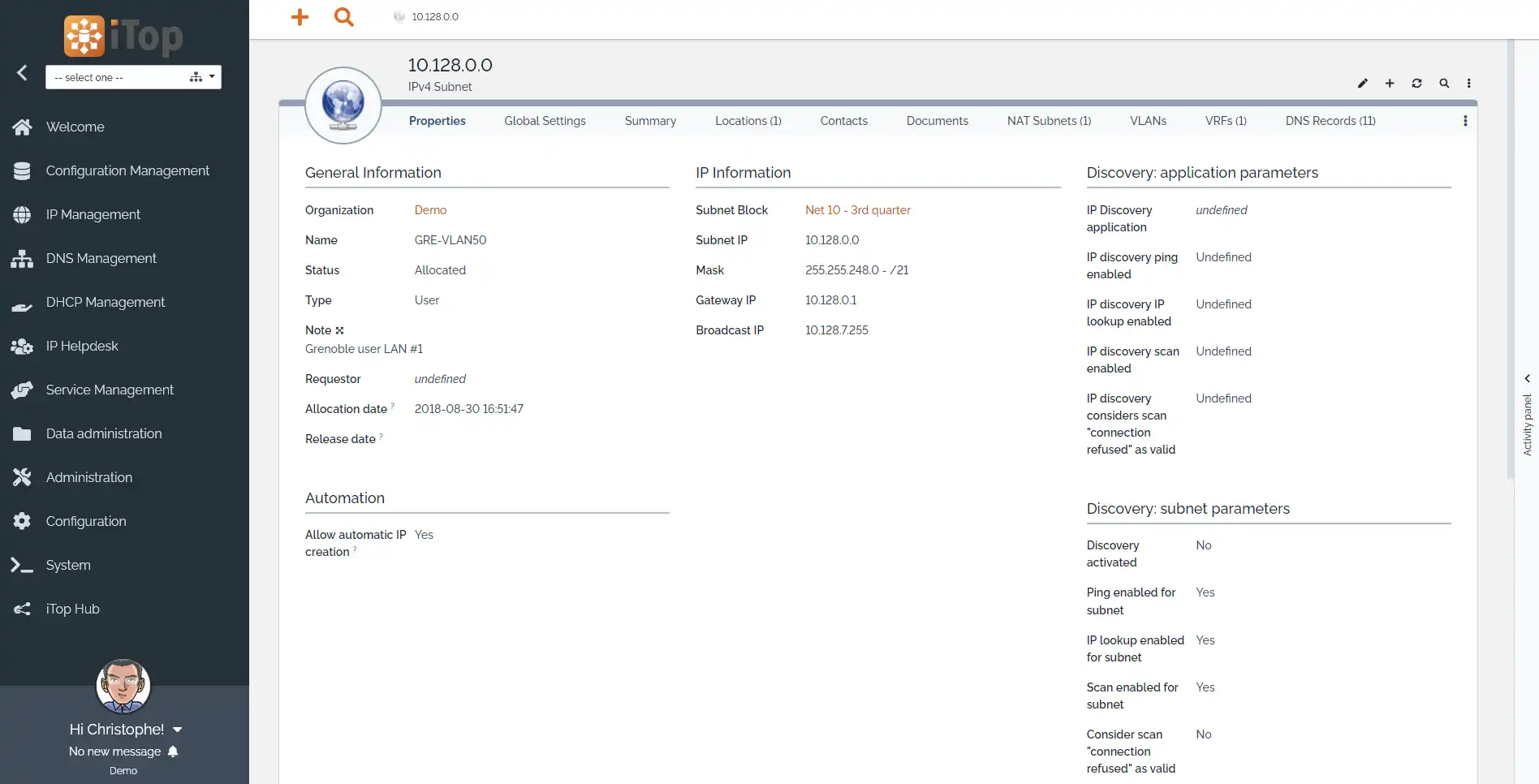1539x784 pixels.
Task: Open the organization select dropdown
Action: (x=133, y=77)
